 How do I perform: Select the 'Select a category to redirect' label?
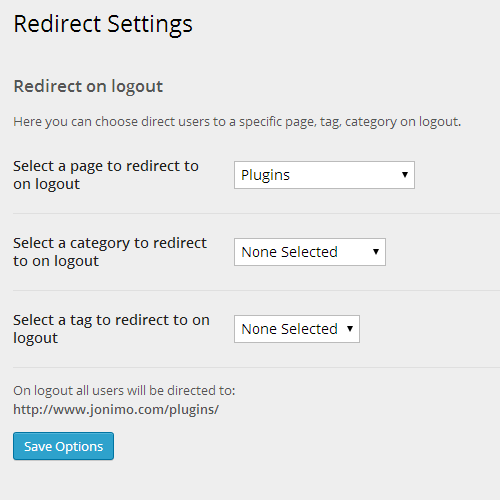click(110, 252)
